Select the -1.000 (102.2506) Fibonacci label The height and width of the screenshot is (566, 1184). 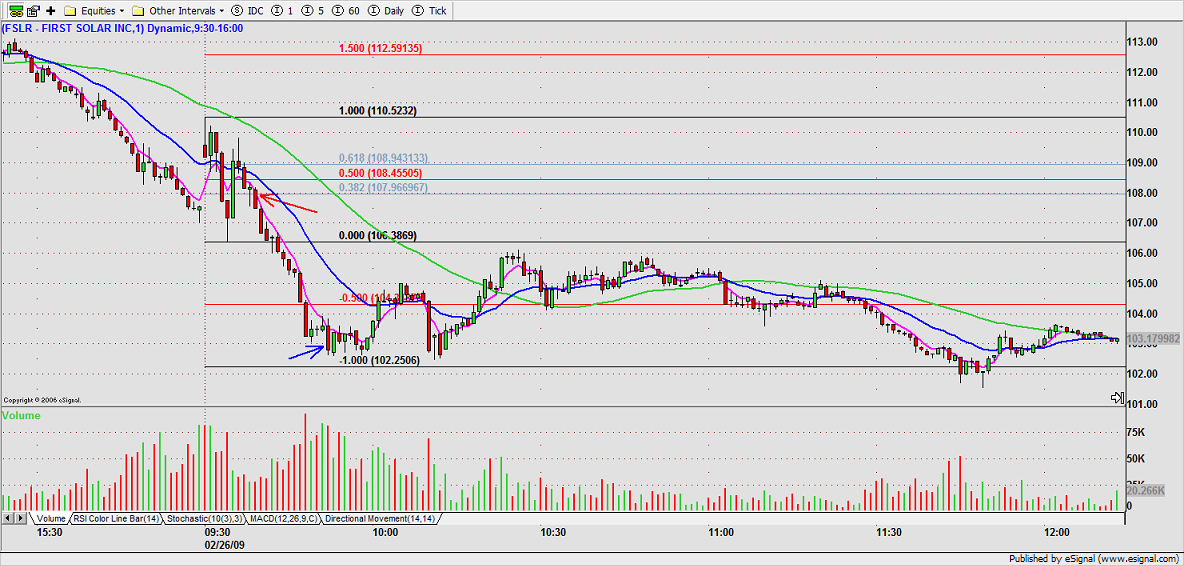coord(379,361)
